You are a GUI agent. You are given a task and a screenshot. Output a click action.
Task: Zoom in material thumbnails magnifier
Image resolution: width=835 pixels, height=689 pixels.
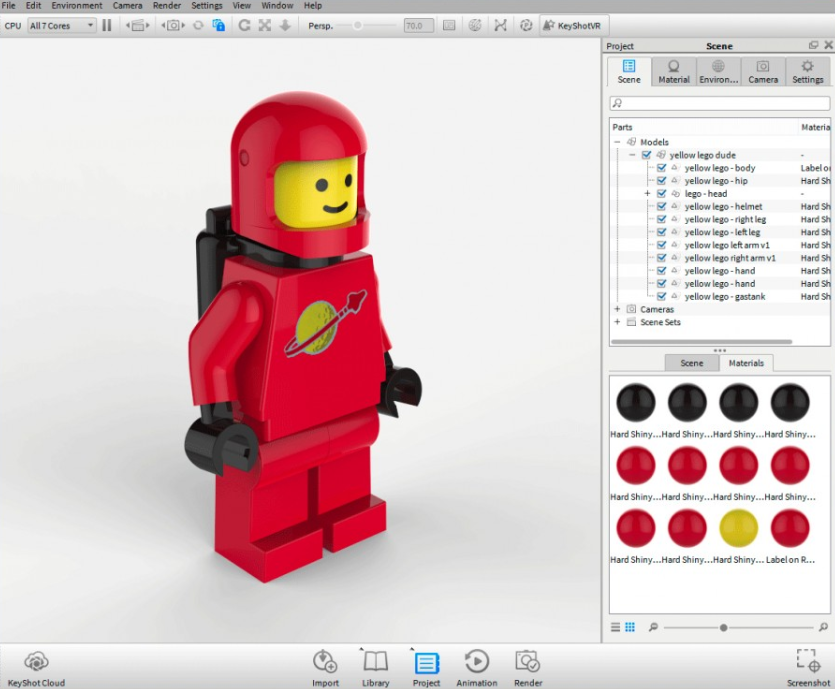tap(823, 627)
